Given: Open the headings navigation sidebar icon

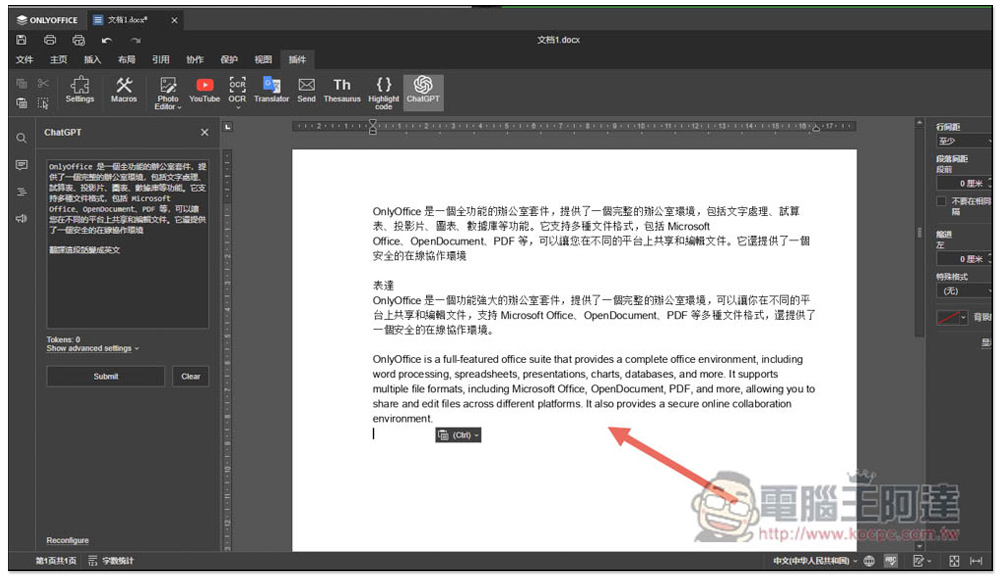Looking at the screenshot, I should click(x=21, y=192).
